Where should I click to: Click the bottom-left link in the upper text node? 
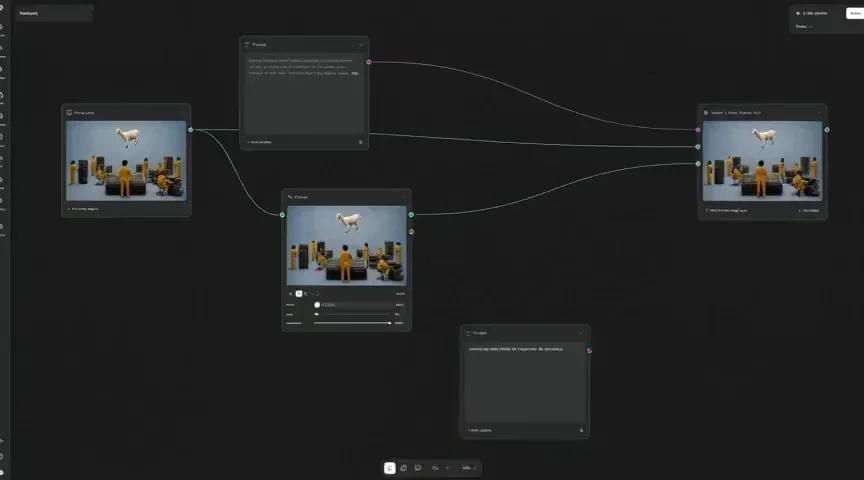[259, 142]
